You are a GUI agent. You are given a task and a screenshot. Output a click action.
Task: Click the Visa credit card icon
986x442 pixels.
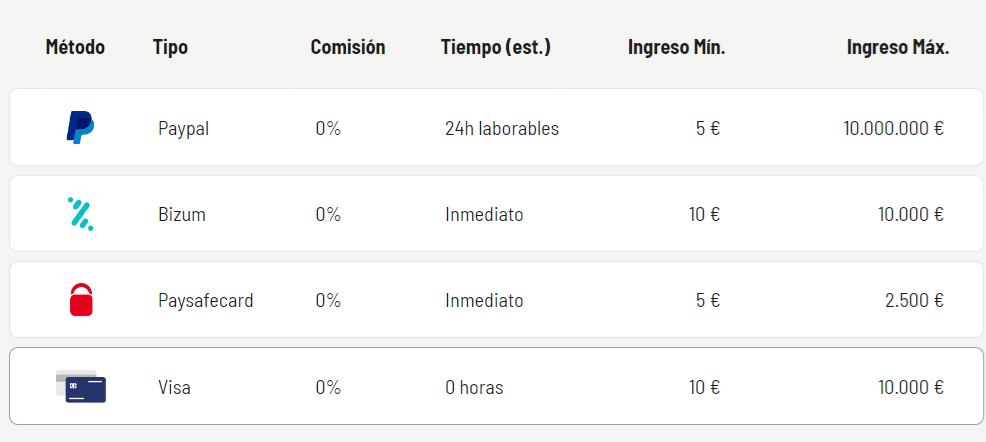click(81, 387)
